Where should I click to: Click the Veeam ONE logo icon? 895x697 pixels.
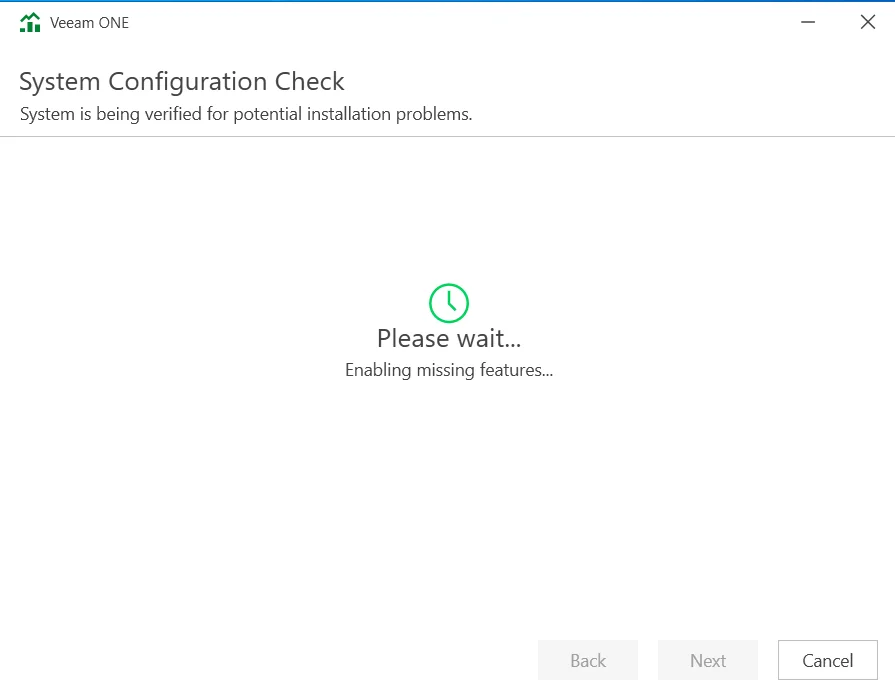point(30,23)
